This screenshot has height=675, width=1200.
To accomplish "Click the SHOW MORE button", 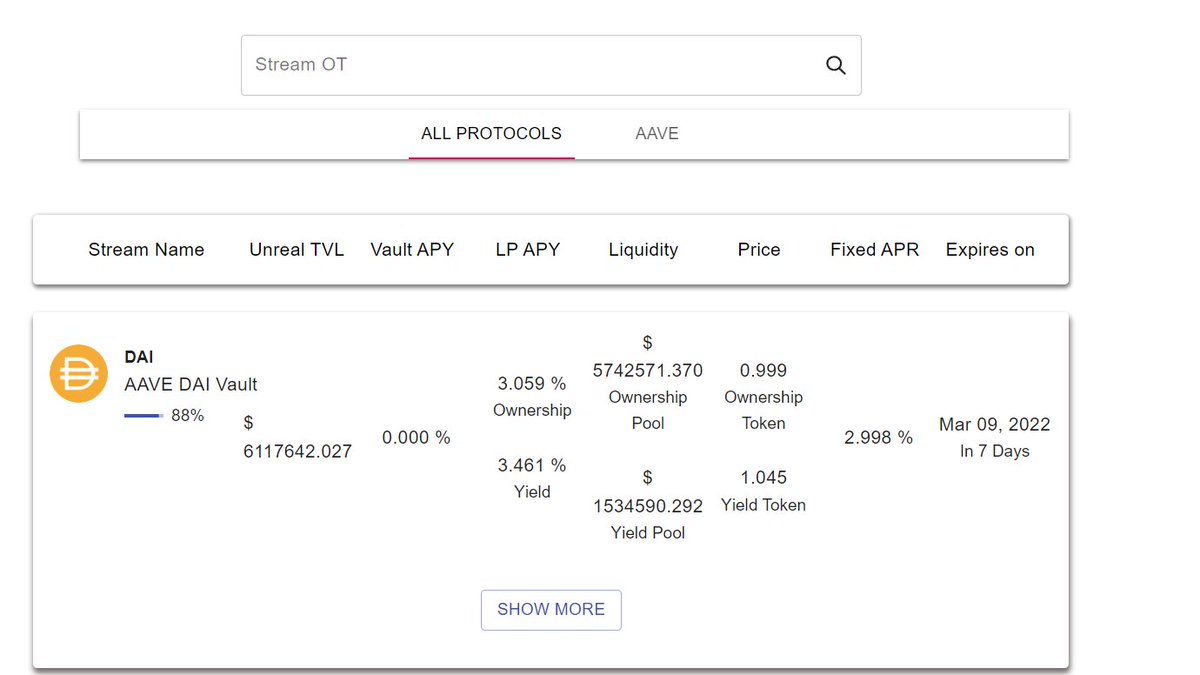I will tap(551, 610).
